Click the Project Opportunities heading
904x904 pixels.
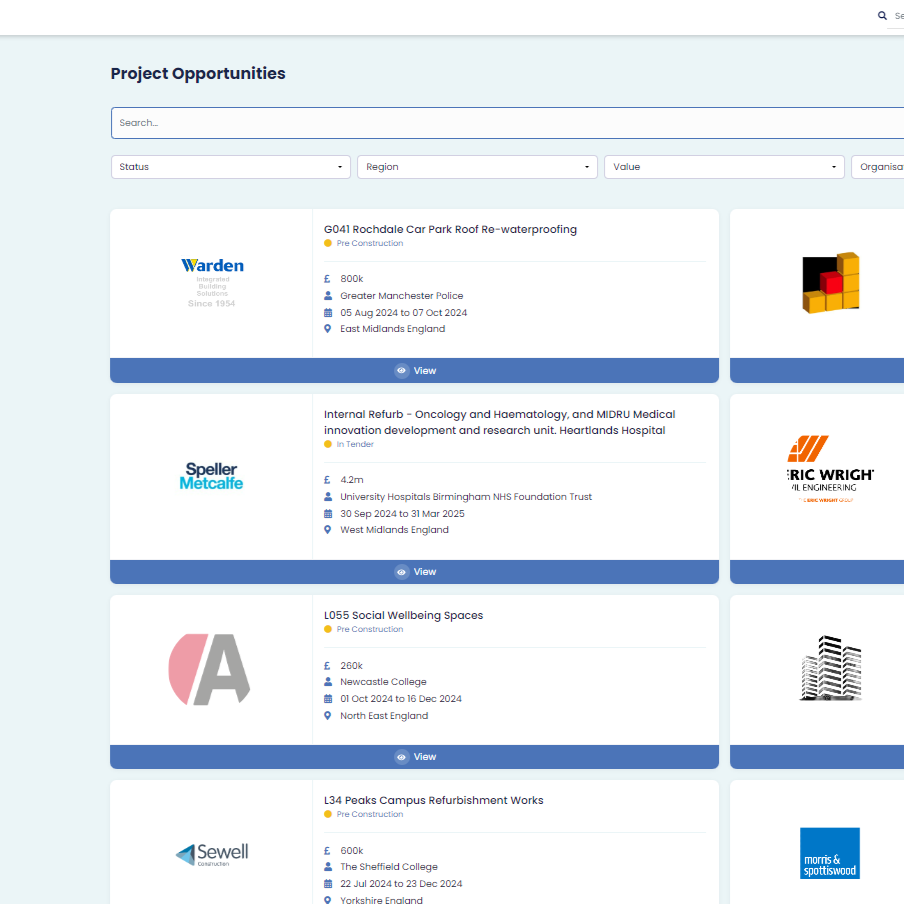(x=198, y=74)
